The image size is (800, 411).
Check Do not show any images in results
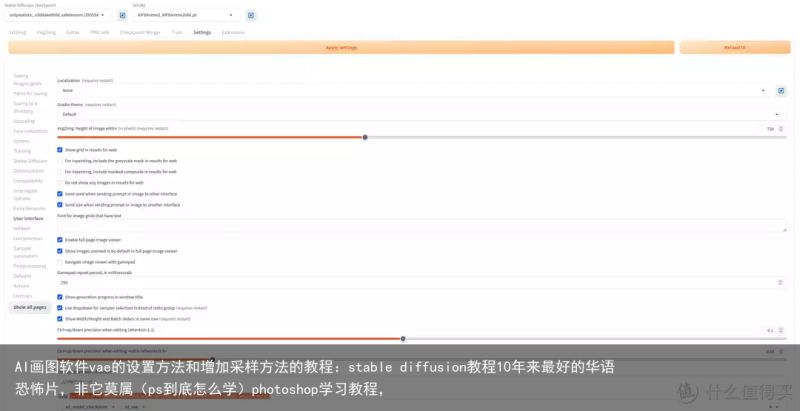(60, 183)
